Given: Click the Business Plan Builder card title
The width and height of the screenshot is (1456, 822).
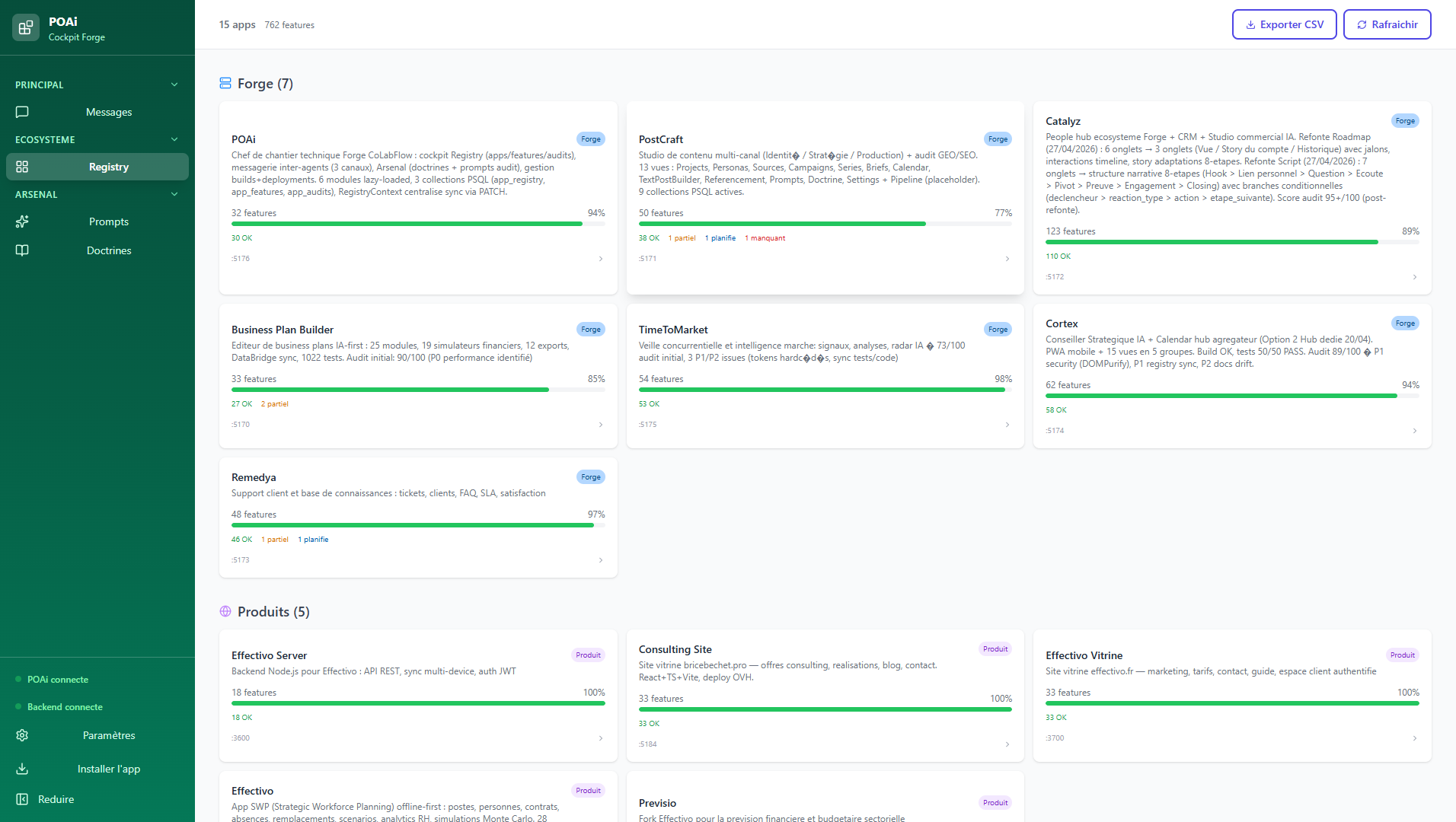Looking at the screenshot, I should coord(283,330).
